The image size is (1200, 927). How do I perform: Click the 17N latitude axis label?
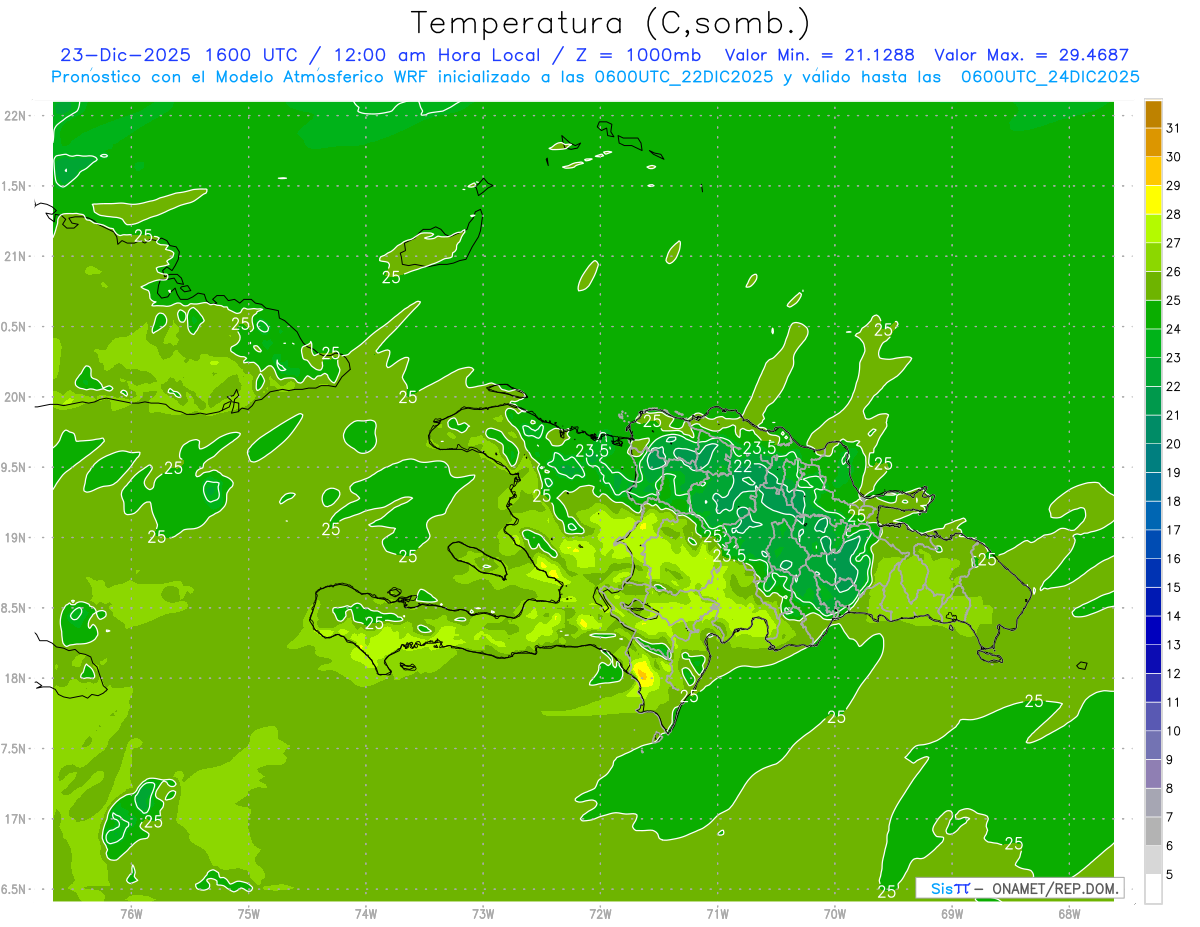tap(16, 819)
